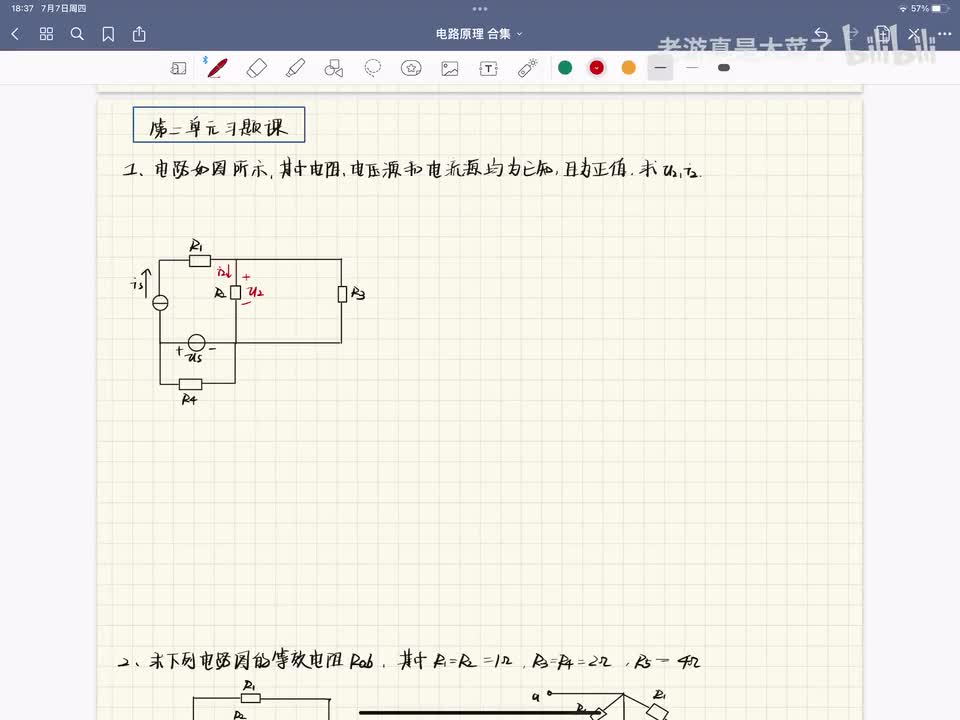Select the thickest stroke thickness
The image size is (960, 720).
pyautogui.click(x=724, y=67)
